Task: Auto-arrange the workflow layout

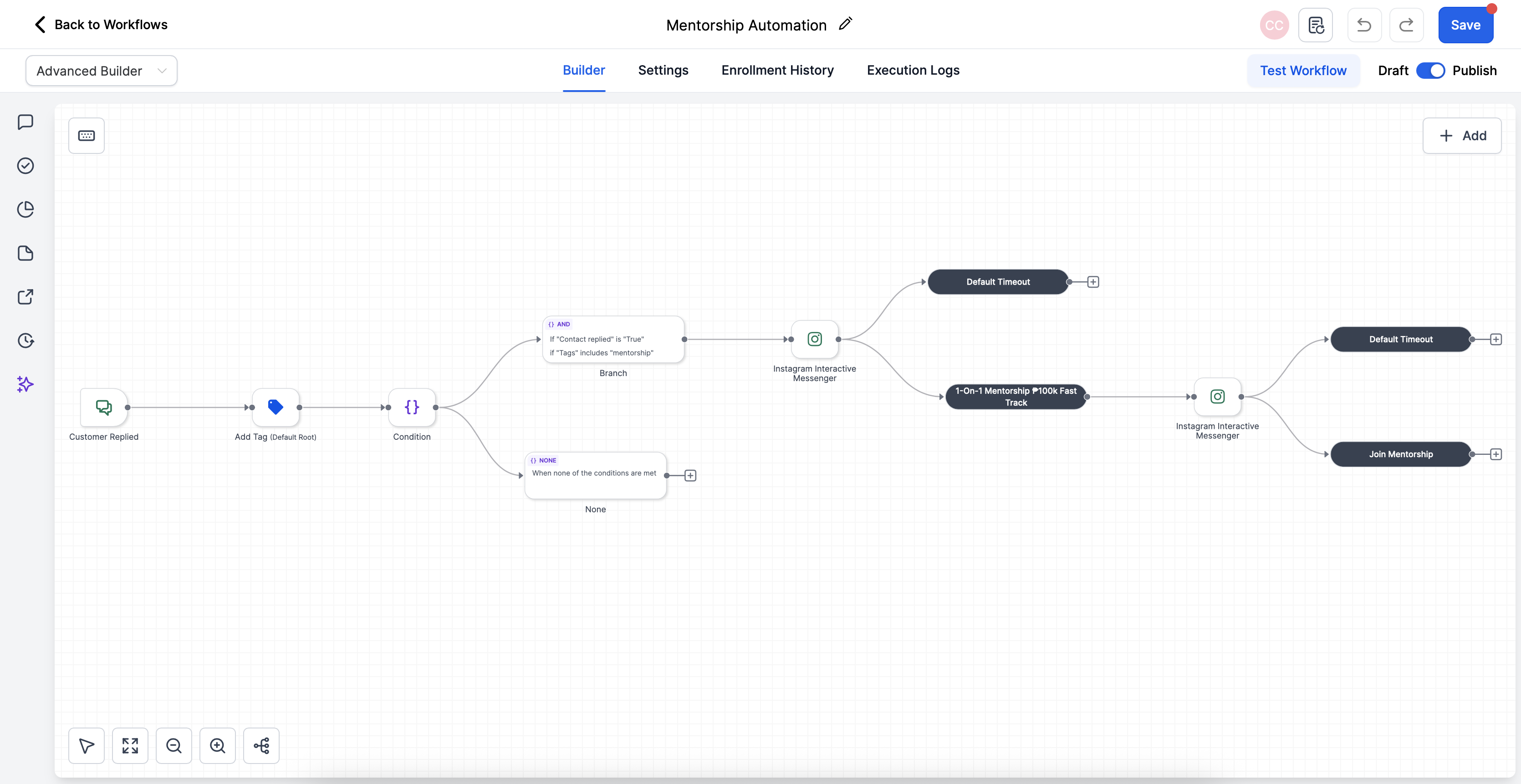Action: pyautogui.click(x=261, y=746)
